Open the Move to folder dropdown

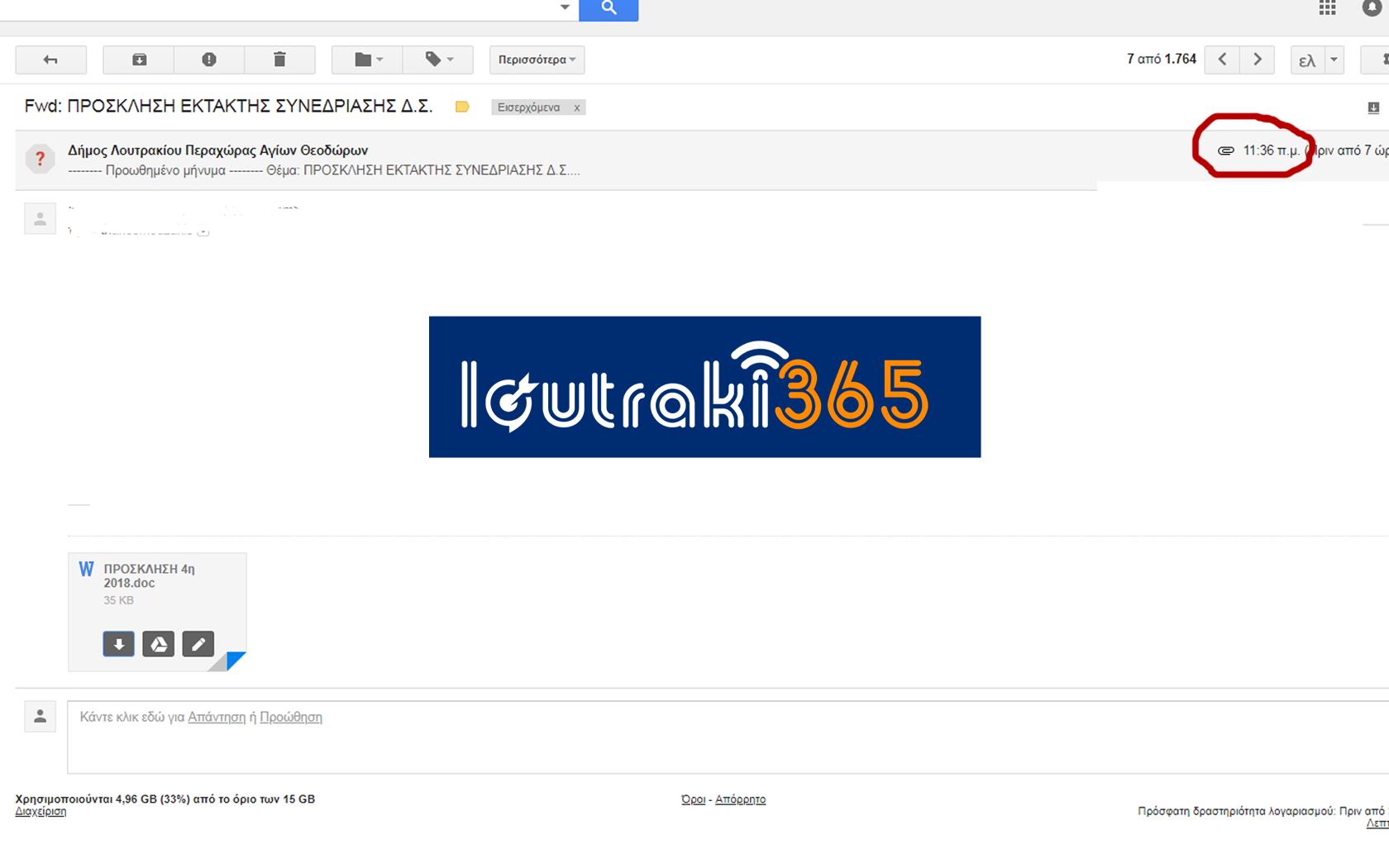(x=367, y=60)
